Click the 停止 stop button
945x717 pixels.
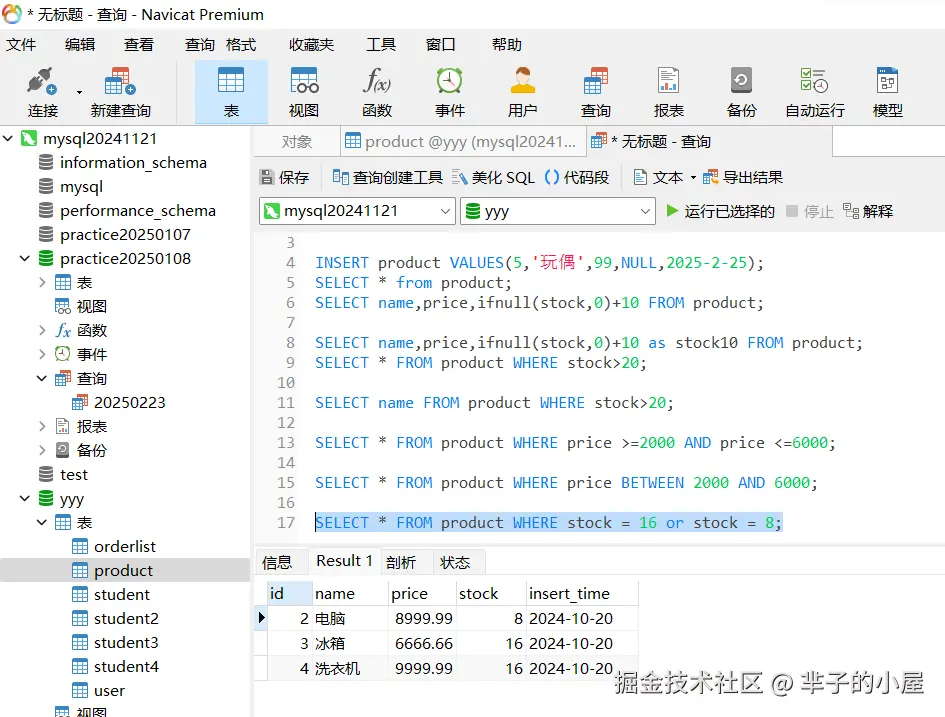tap(809, 211)
